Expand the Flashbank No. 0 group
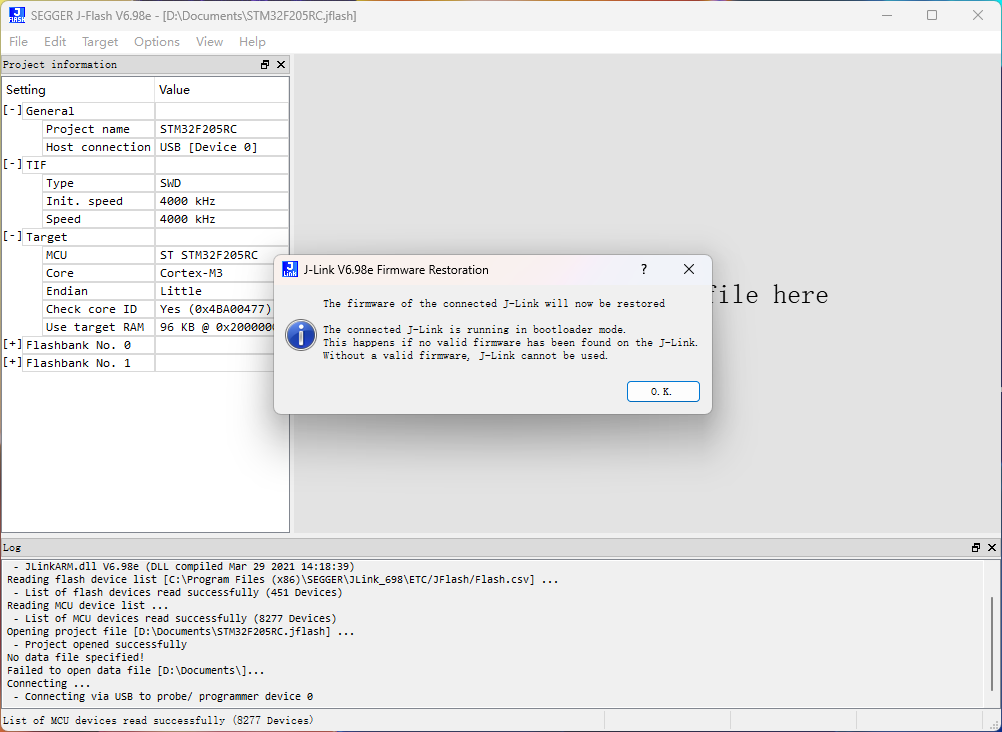This screenshot has height=732, width=1002. 12,344
